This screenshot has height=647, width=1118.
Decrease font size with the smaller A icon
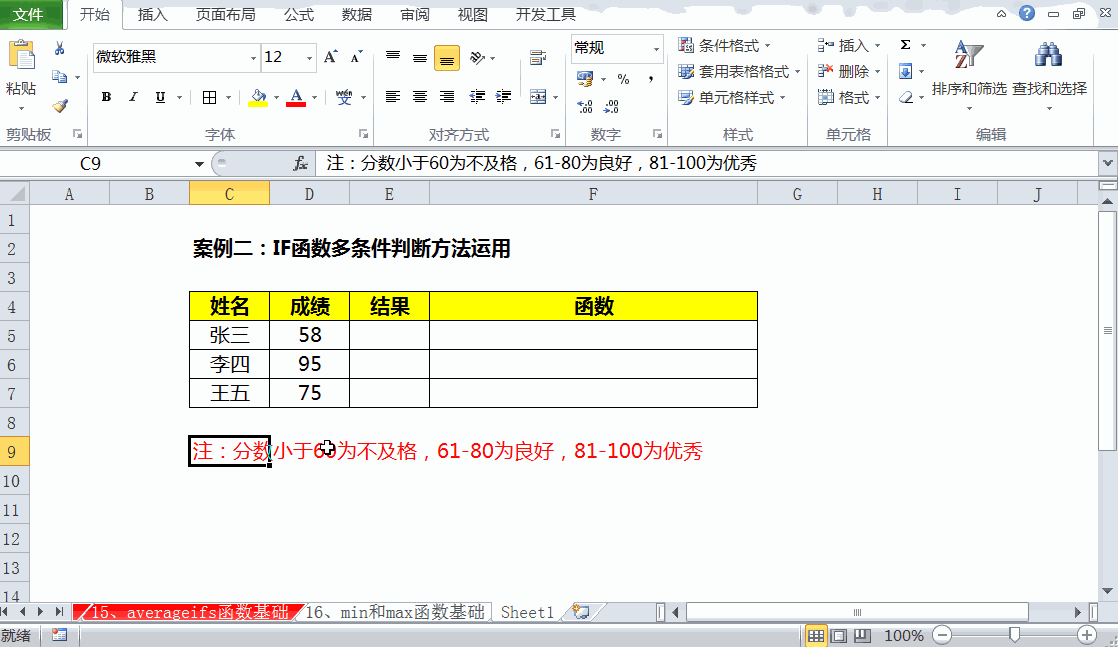(357, 57)
